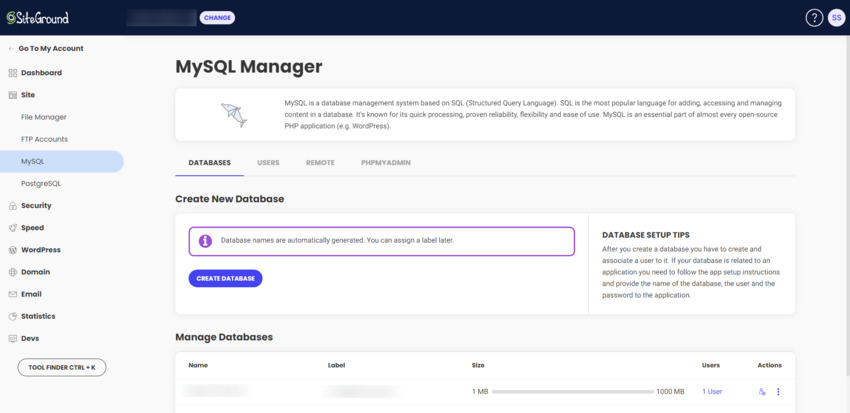
Task: Open FTP Accounts in the sidebar
Action: click(44, 139)
